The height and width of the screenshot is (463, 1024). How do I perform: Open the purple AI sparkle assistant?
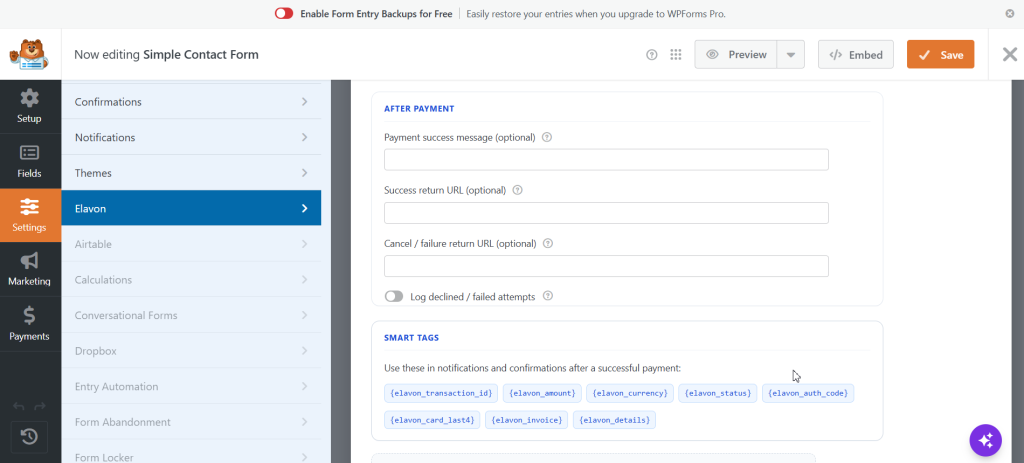coord(985,439)
